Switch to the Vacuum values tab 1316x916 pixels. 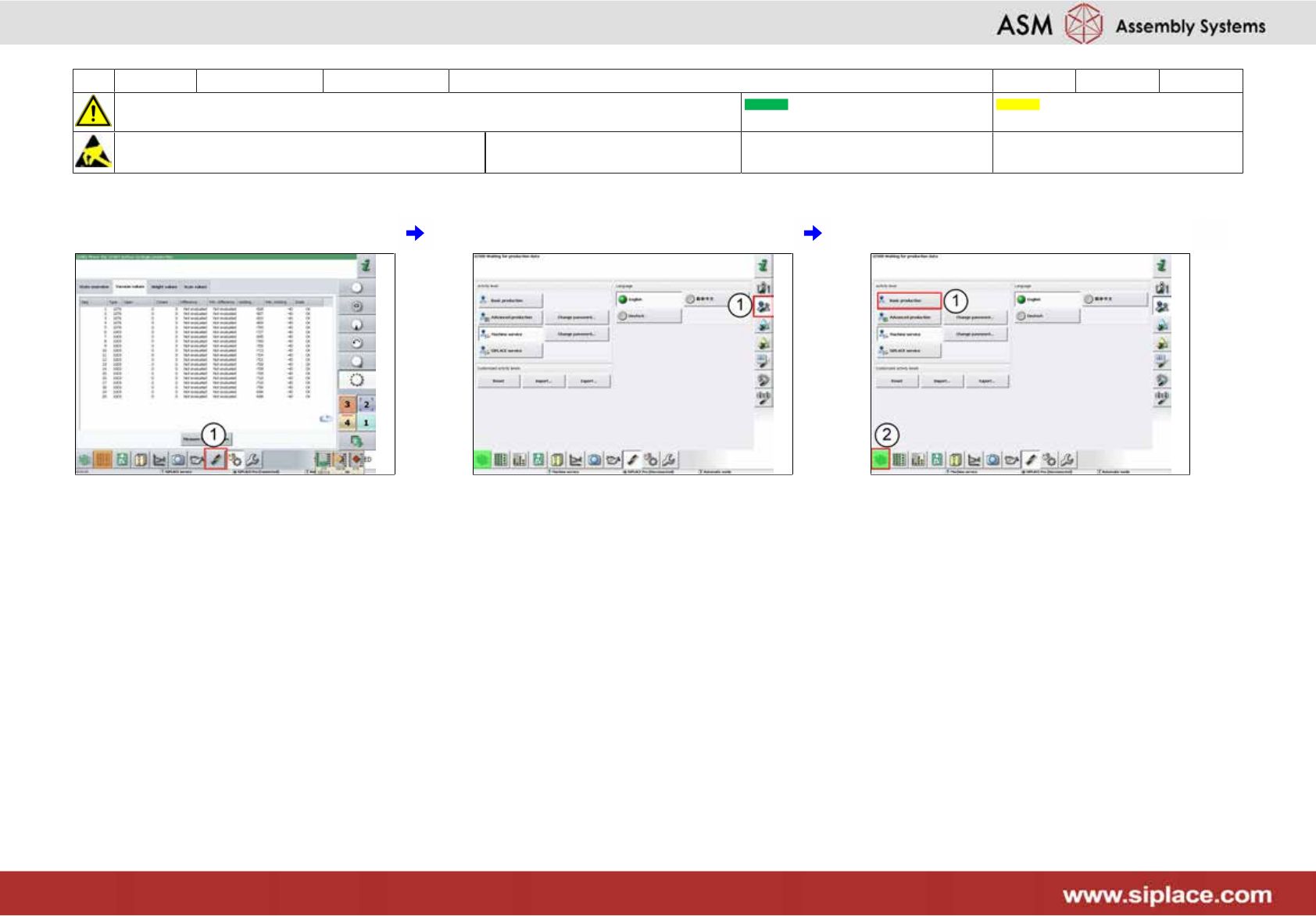point(130,287)
